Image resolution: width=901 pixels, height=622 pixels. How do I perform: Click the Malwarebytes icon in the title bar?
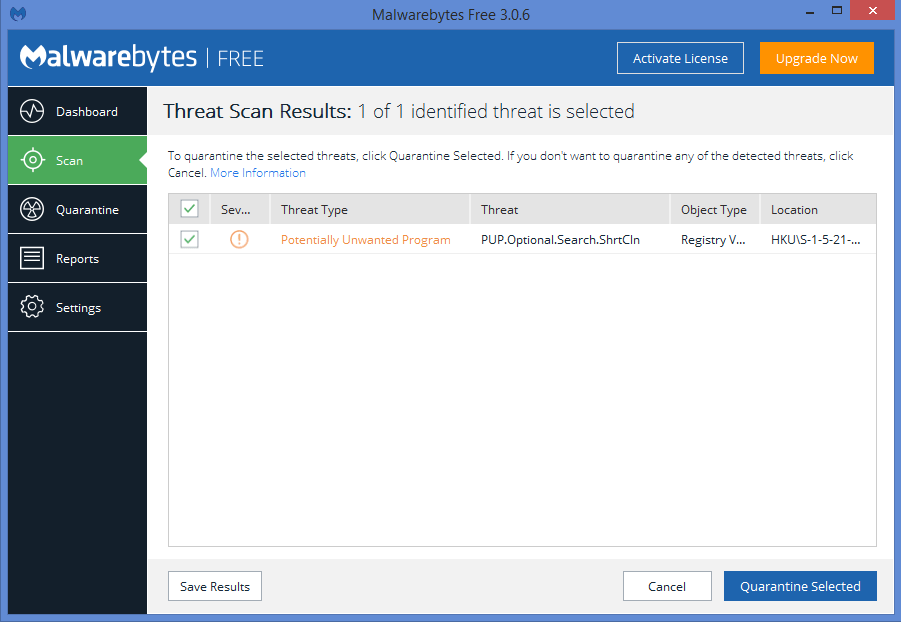click(17, 13)
